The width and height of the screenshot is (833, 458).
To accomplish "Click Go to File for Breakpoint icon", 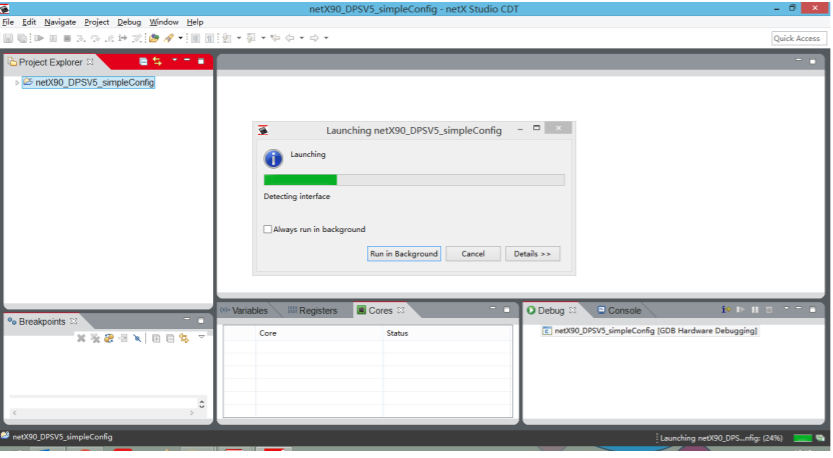I will [123, 338].
